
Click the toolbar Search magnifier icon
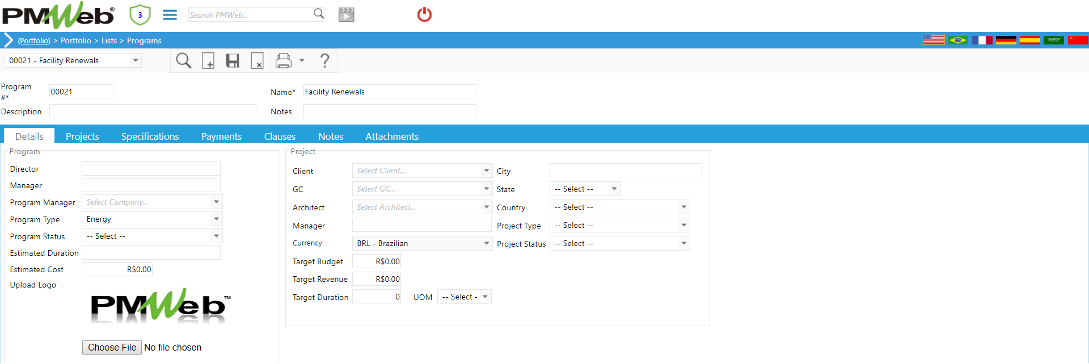pyautogui.click(x=183, y=61)
